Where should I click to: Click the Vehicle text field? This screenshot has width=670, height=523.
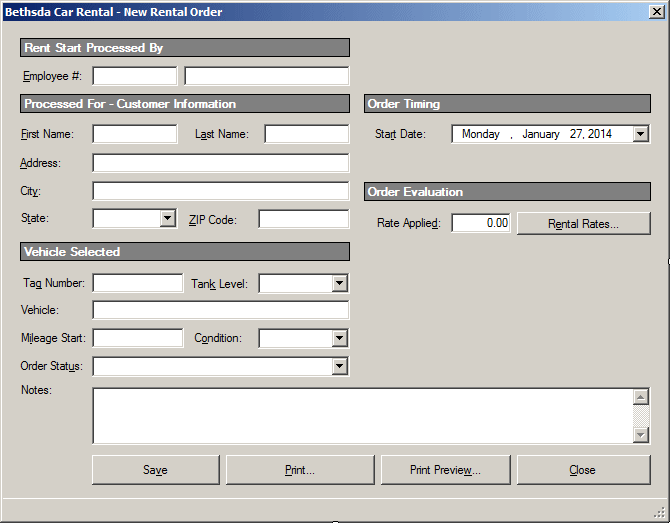click(220, 310)
